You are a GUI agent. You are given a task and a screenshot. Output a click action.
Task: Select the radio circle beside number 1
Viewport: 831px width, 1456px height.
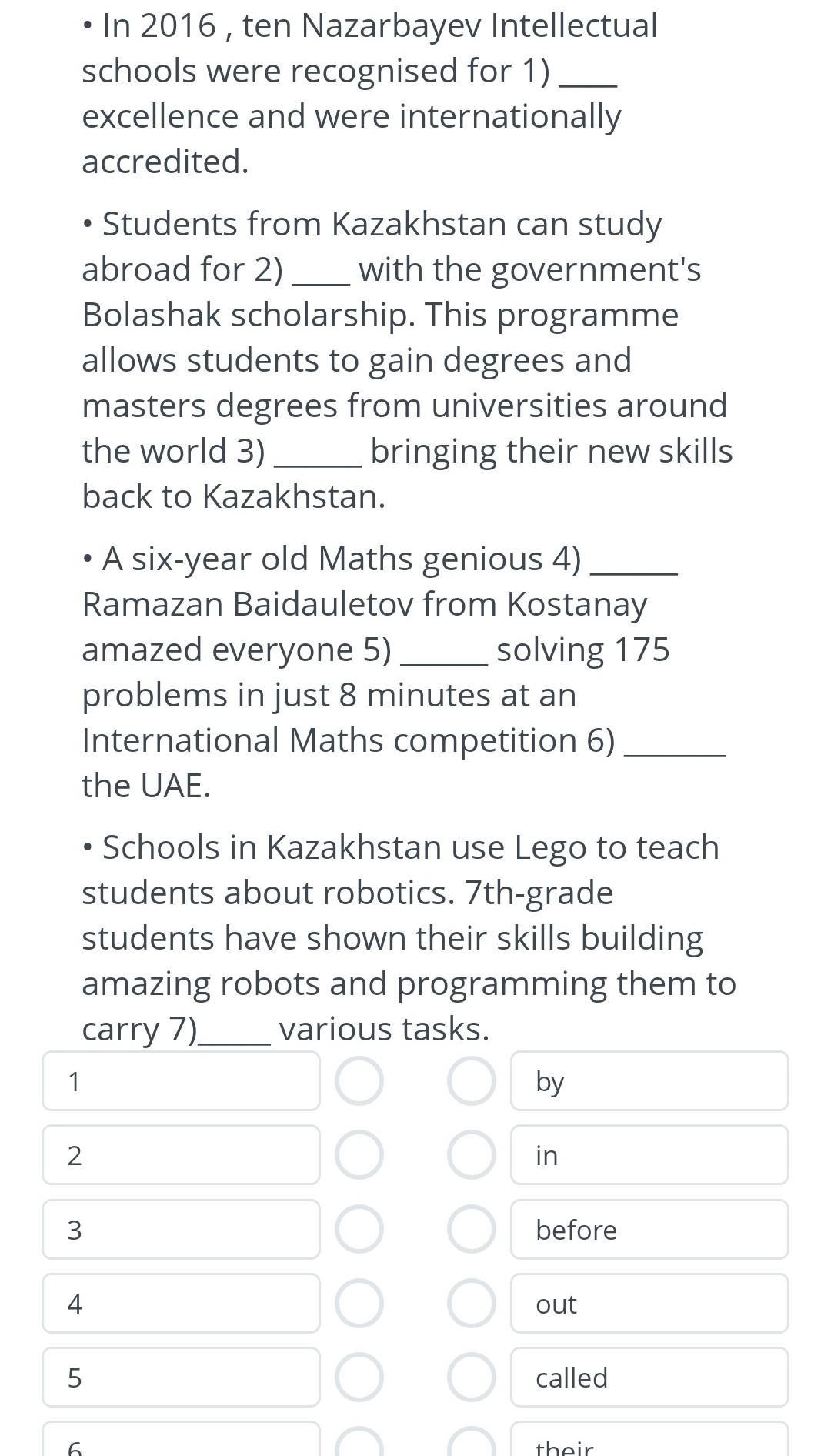pos(359,1081)
